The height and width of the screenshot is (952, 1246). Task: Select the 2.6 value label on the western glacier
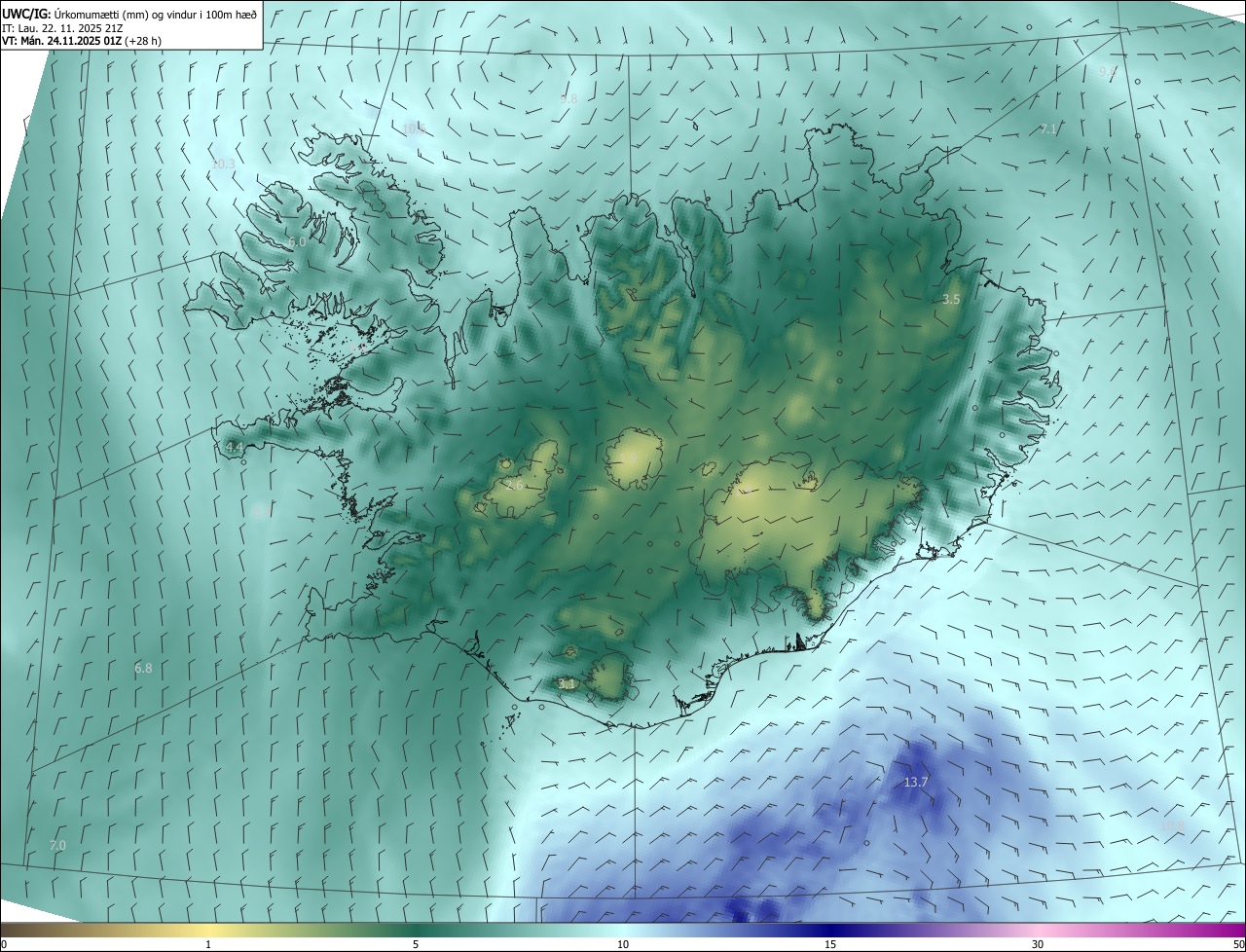point(514,484)
